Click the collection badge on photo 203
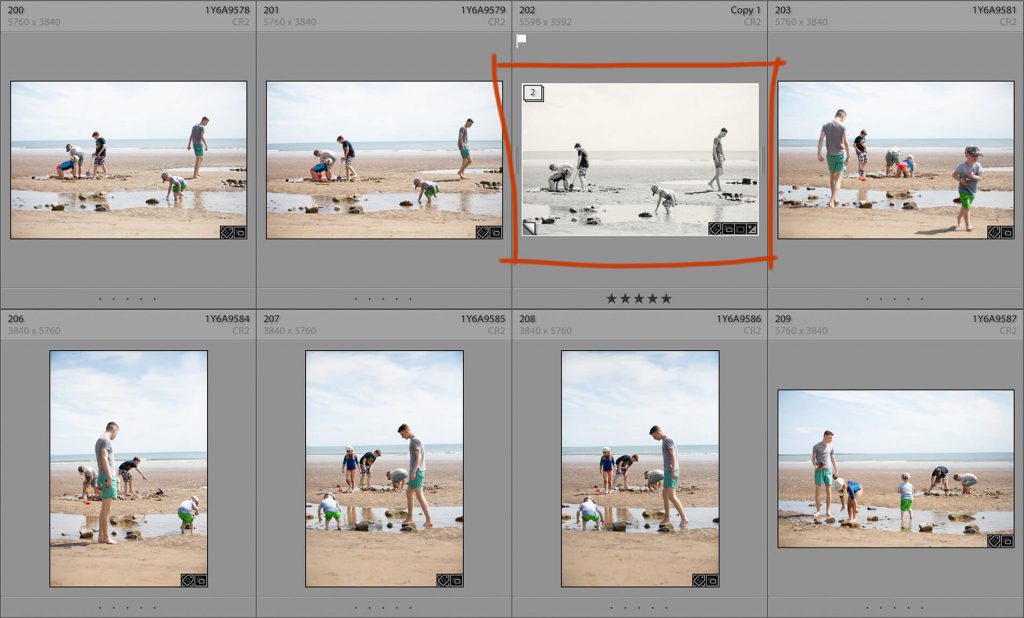This screenshot has height=618, width=1024. 1007,232
